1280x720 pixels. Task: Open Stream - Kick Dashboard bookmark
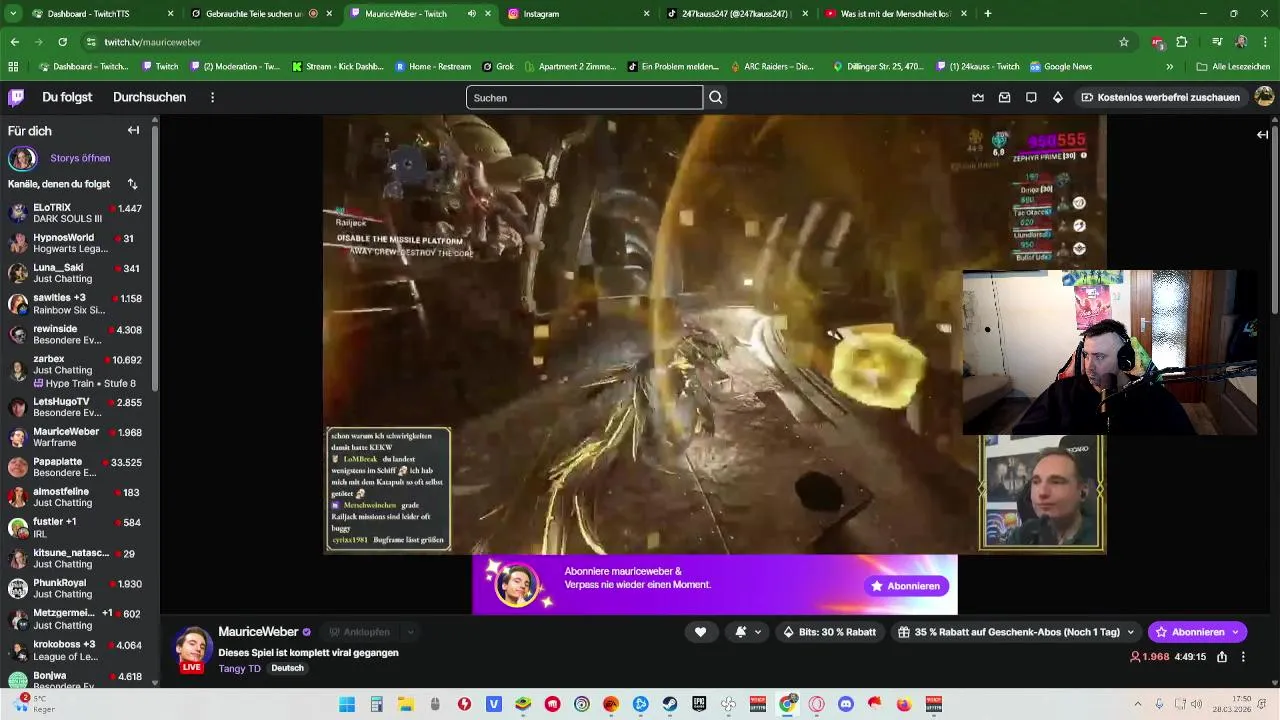click(x=337, y=66)
